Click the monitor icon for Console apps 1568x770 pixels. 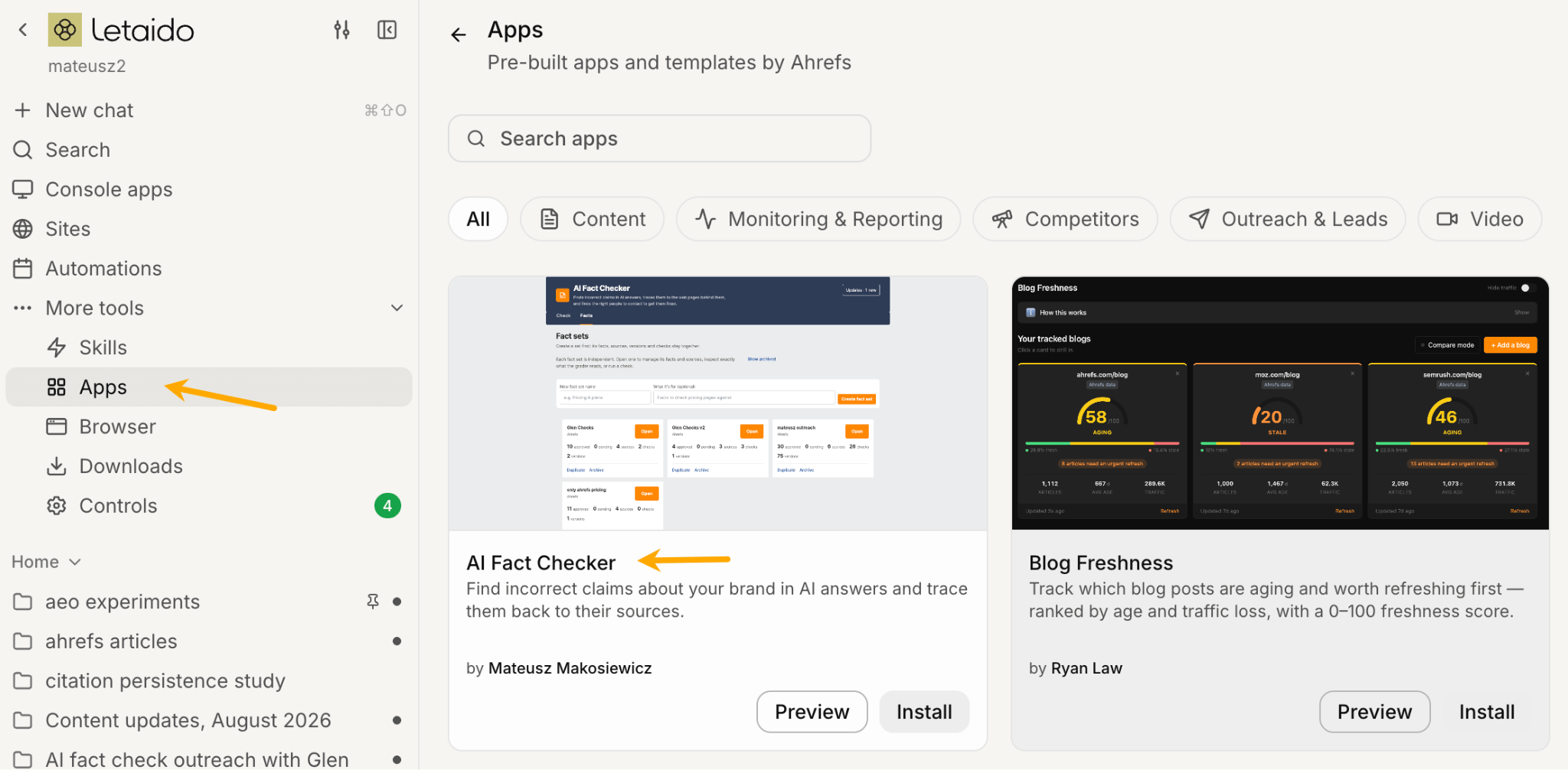(23, 189)
